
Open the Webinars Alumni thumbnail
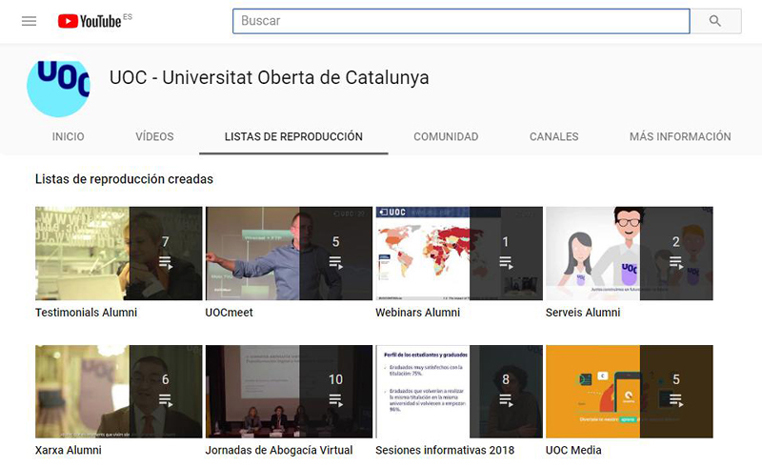[x=459, y=253]
